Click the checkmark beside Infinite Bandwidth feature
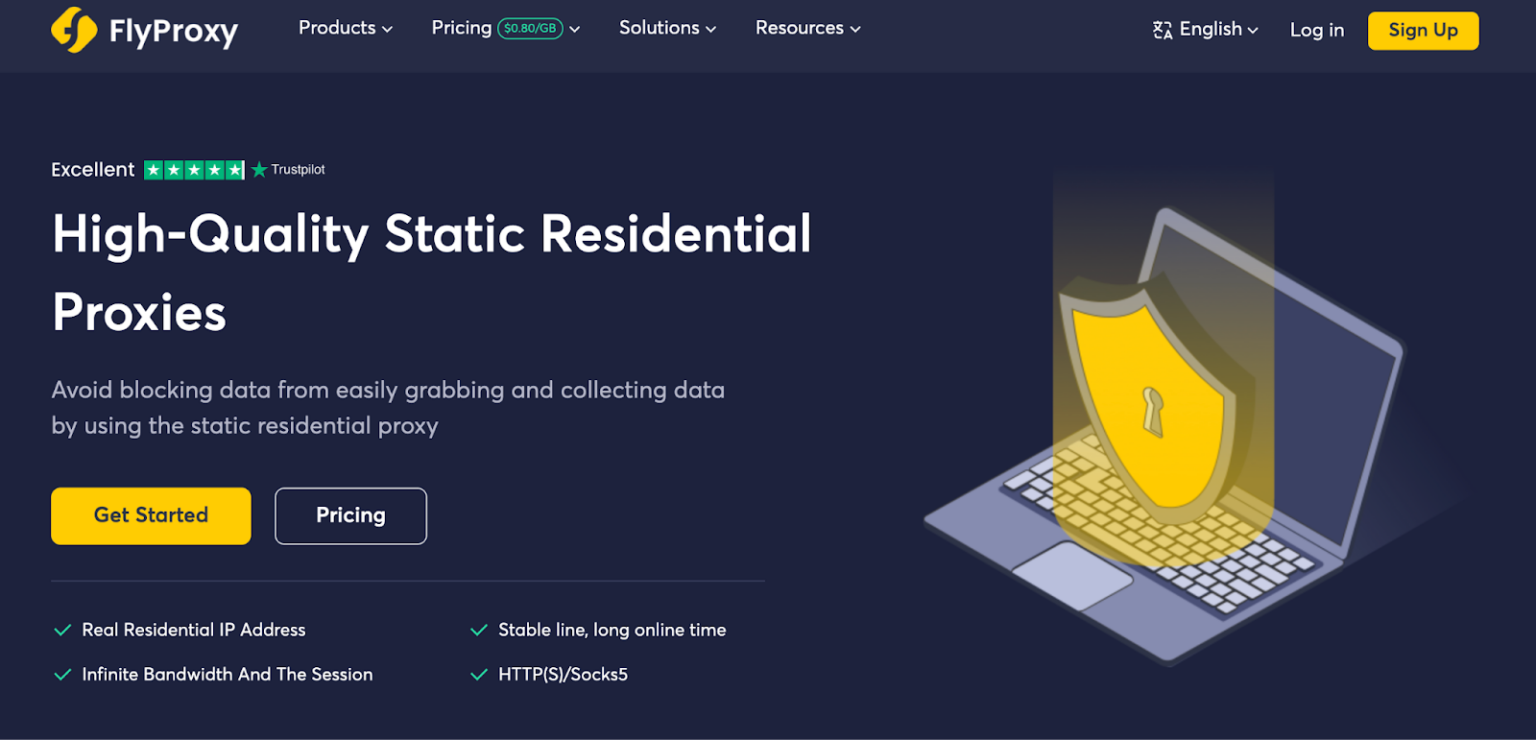The height and width of the screenshot is (740, 1536). [60, 674]
